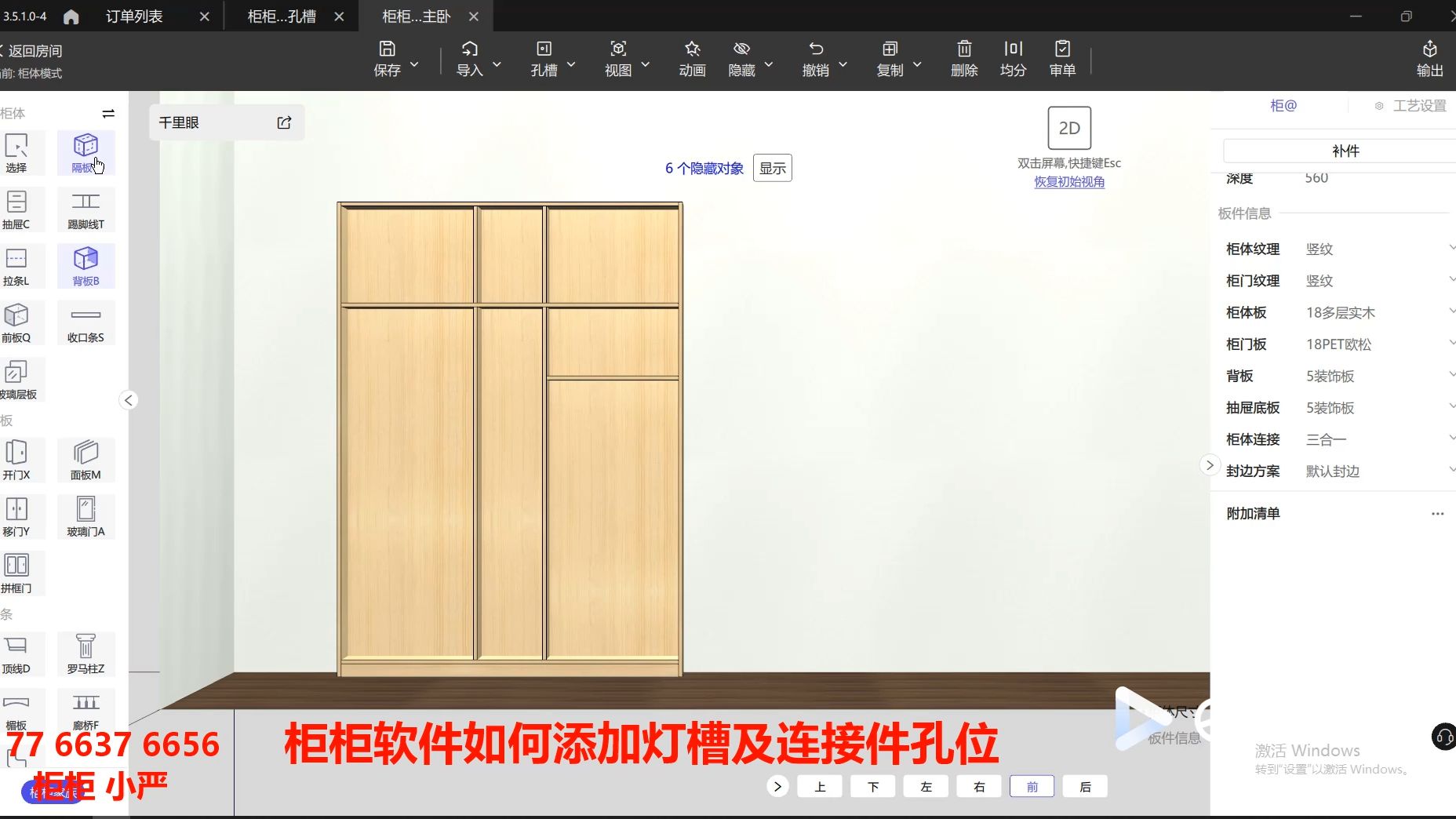Toggle the cabinet panel swap icon
Screen dimensions: 1456x819
coord(108,114)
